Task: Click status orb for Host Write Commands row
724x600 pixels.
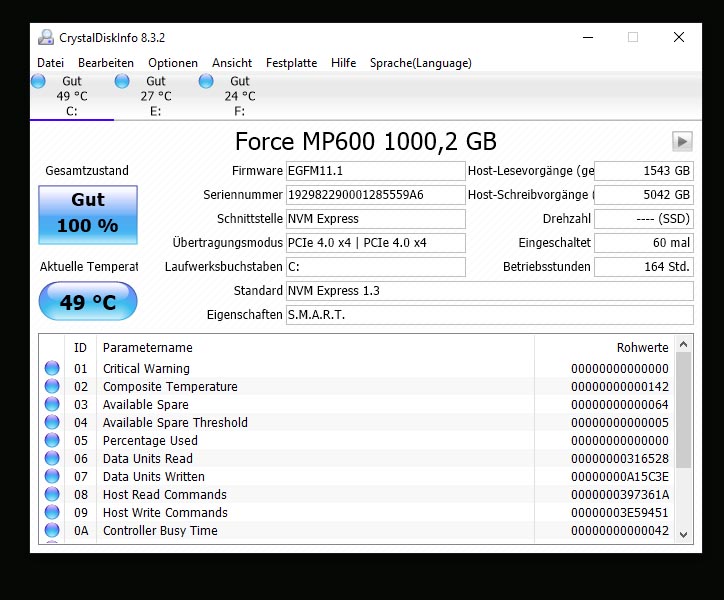Action: pyautogui.click(x=52, y=512)
